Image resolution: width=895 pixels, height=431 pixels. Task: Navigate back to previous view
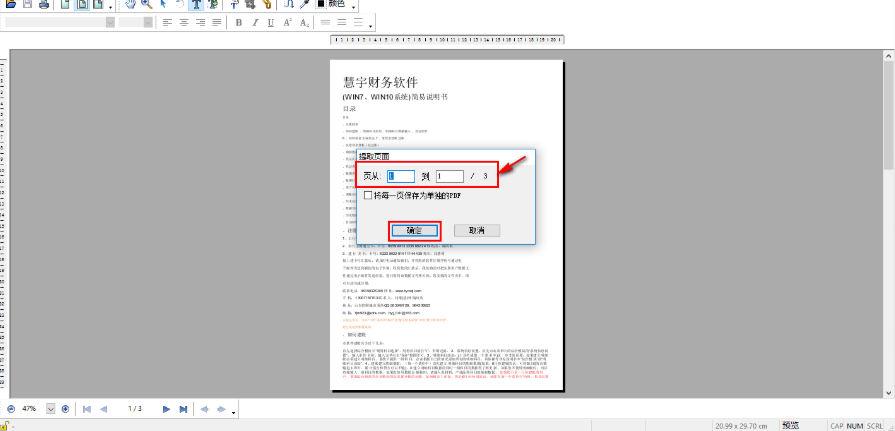pyautogui.click(x=205, y=409)
